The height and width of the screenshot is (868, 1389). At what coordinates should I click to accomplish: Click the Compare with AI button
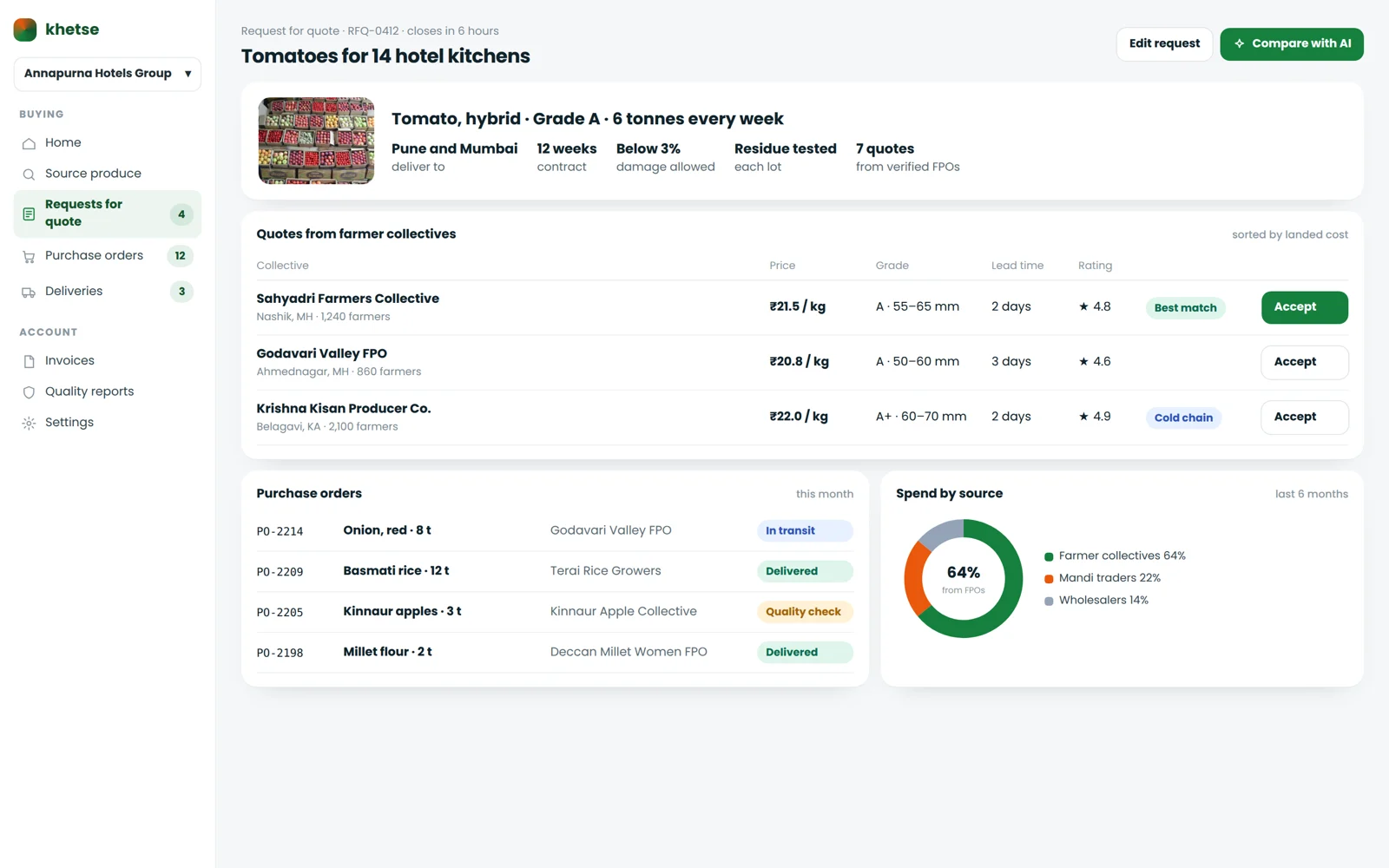[x=1292, y=43]
